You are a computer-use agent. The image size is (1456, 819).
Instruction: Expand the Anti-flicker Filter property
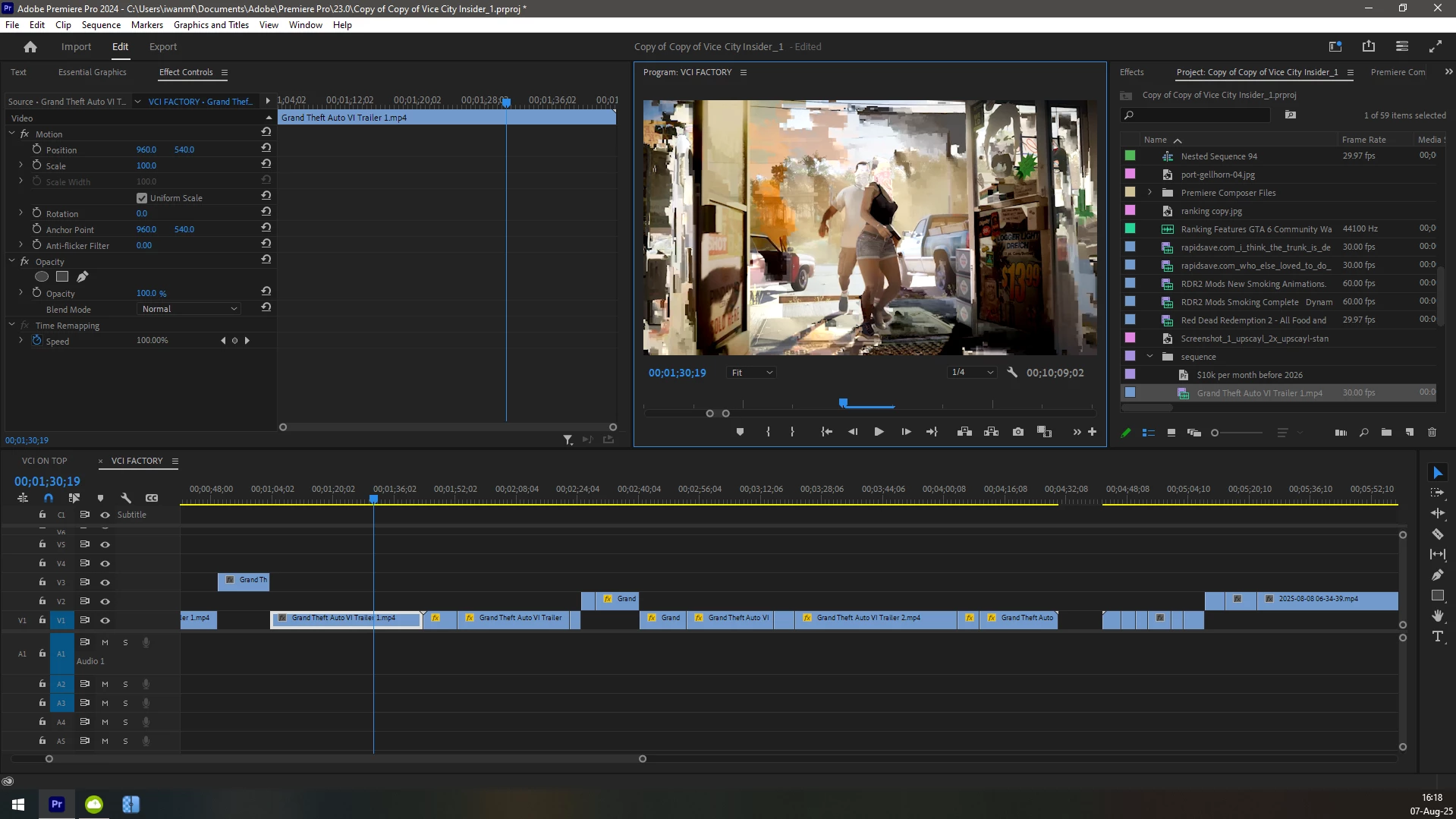pos(21,245)
